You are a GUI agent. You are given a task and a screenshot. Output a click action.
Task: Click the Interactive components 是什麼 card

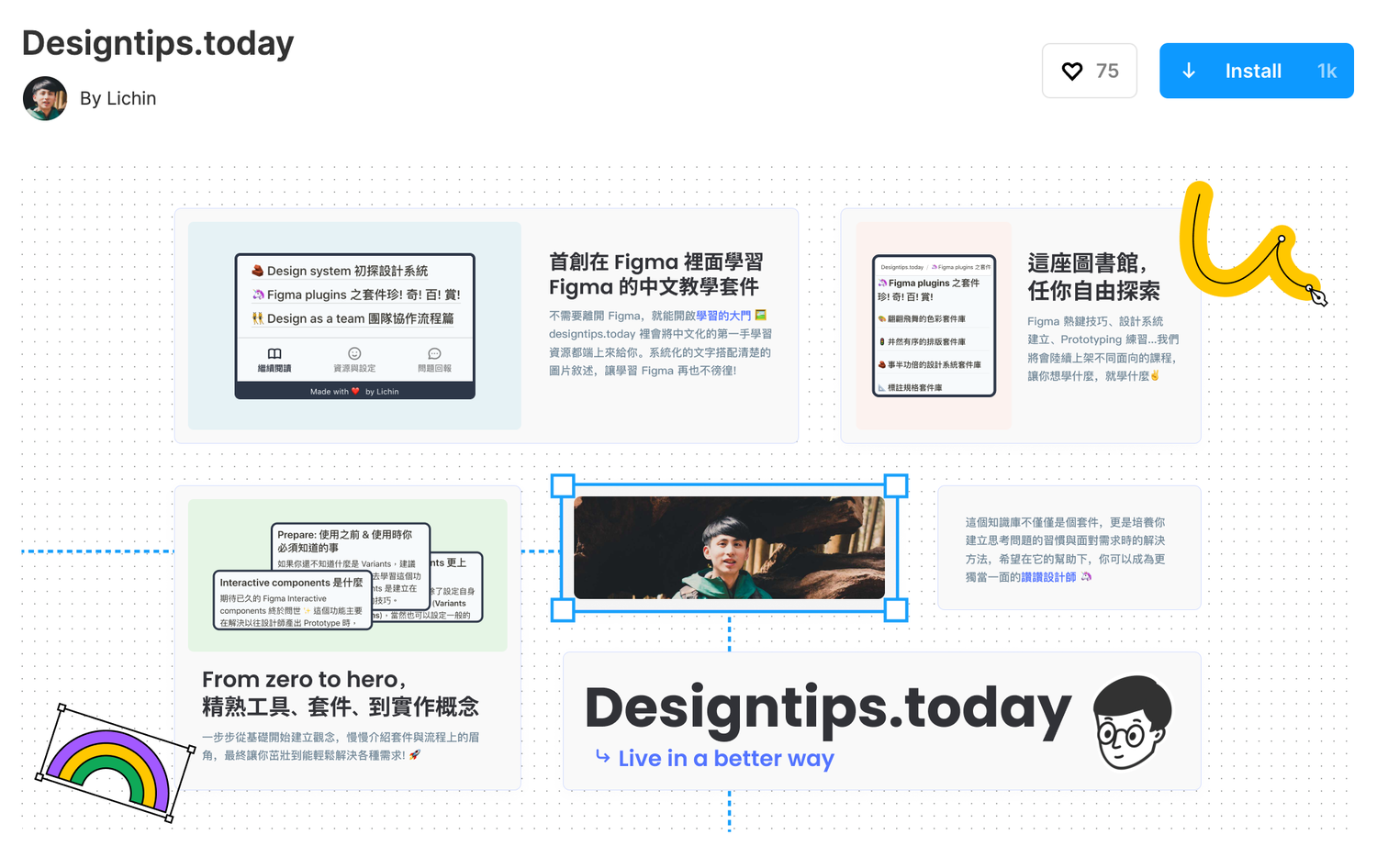(x=293, y=600)
